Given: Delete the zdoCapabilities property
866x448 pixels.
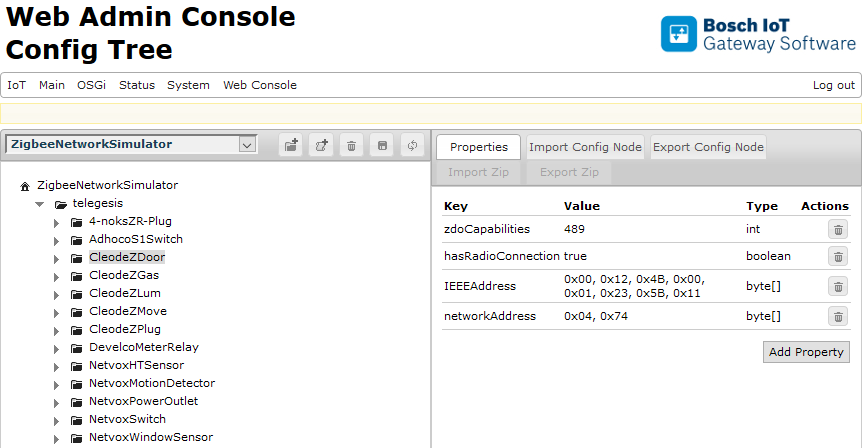Looking at the screenshot, I should coord(837,229).
